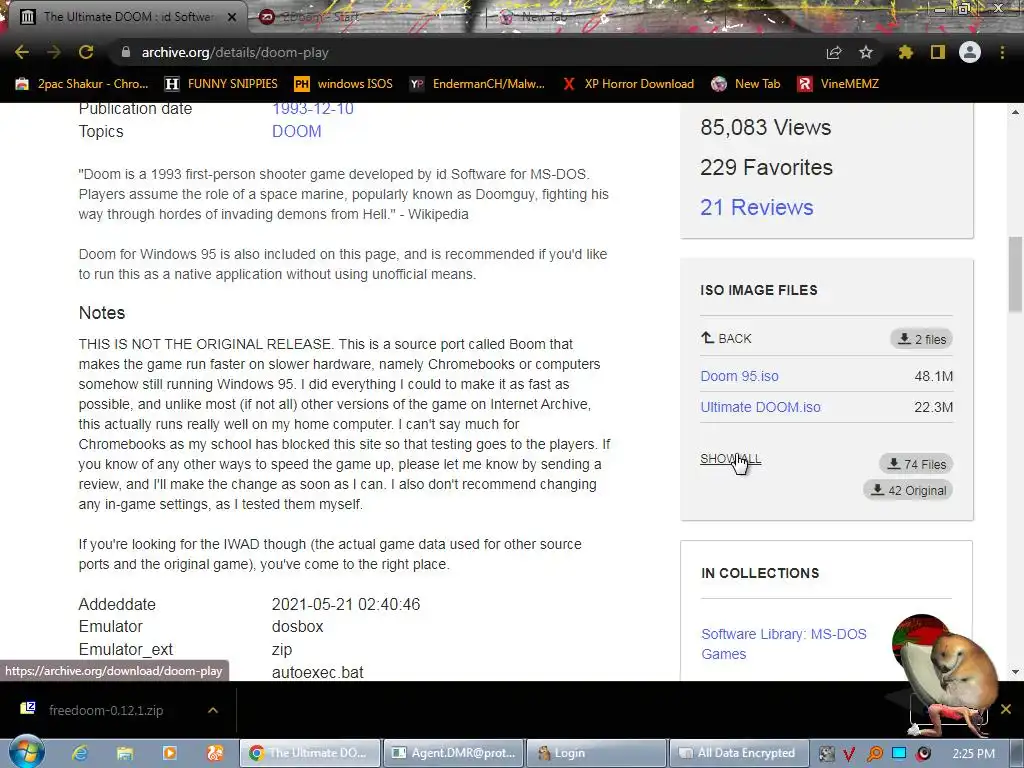Click the 229 Favorites text
Screen dimensions: 1024x768
pyautogui.click(x=766, y=167)
